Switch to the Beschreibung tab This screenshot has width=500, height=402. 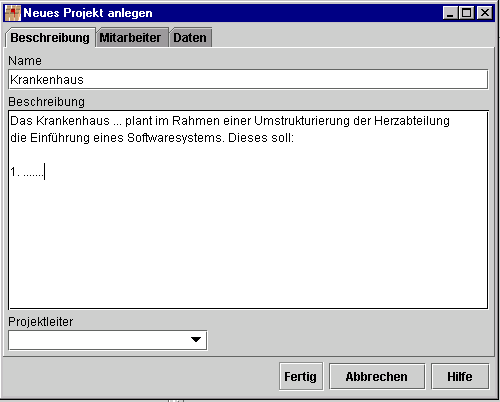tap(50, 38)
